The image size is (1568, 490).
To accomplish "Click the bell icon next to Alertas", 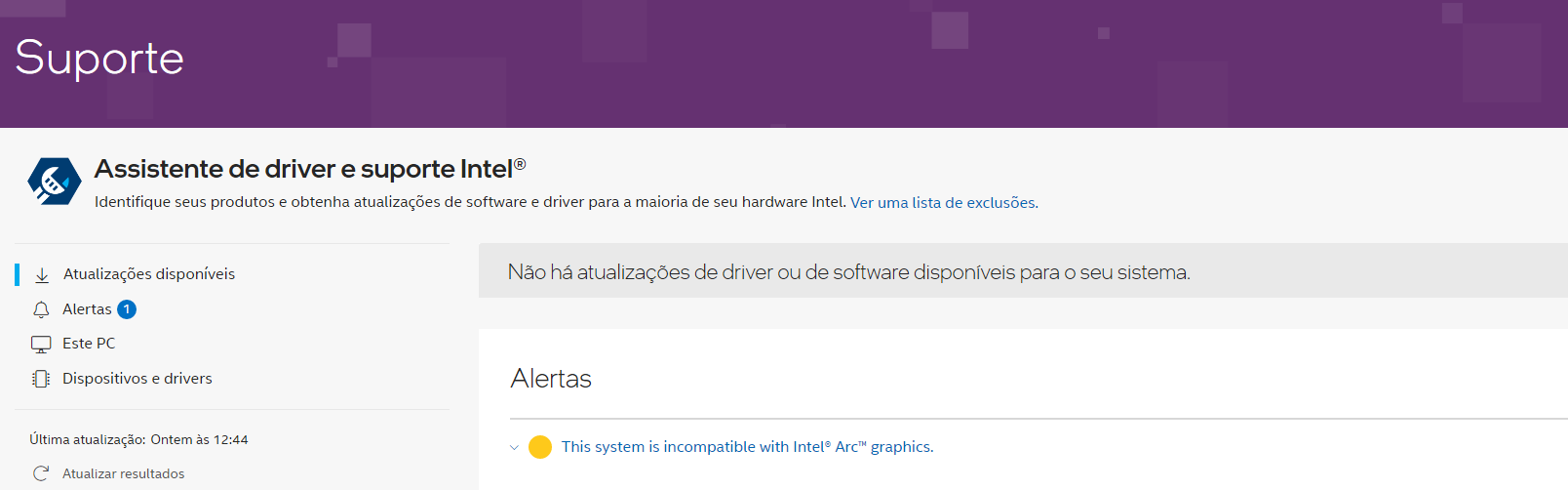I will [x=41, y=309].
